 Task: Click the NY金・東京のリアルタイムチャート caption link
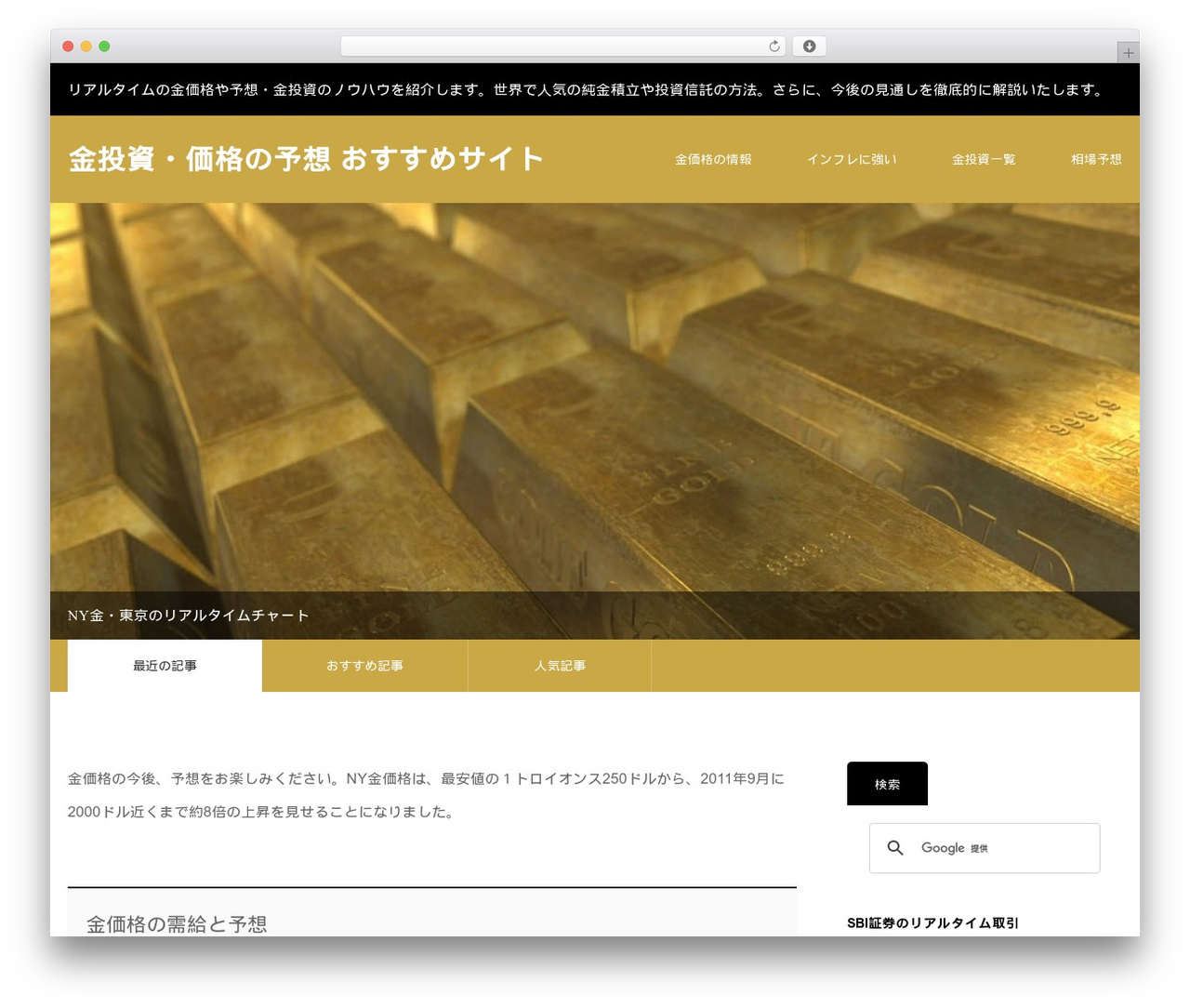[x=188, y=616]
